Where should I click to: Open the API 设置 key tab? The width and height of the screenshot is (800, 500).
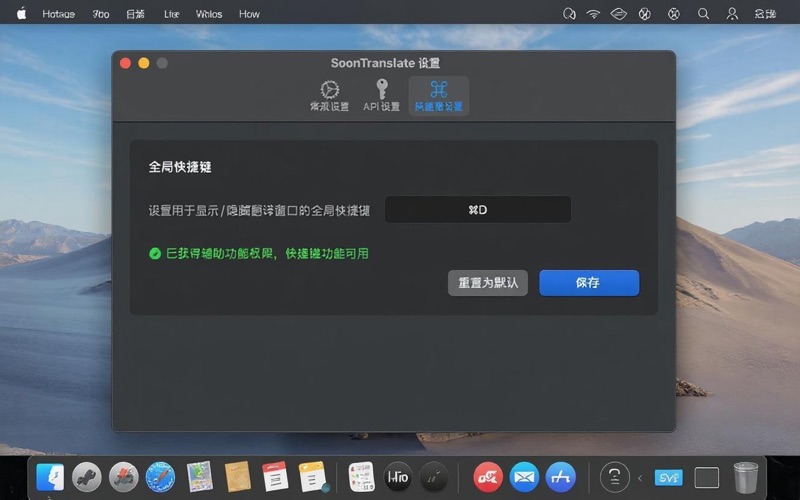pyautogui.click(x=381, y=96)
